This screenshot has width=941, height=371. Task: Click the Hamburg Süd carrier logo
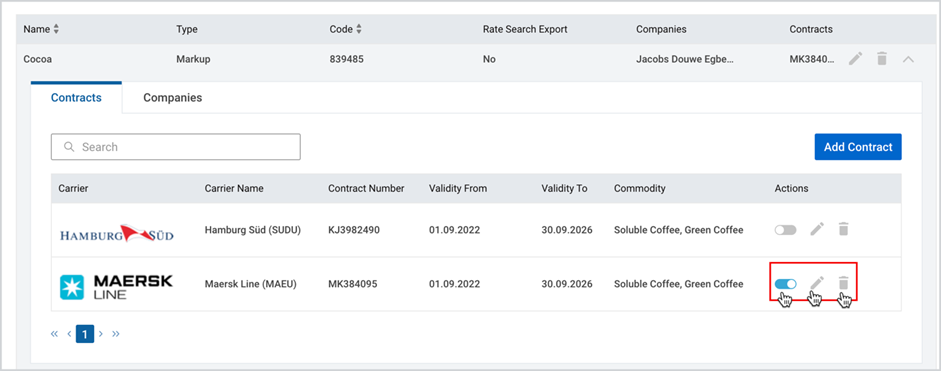(x=117, y=233)
